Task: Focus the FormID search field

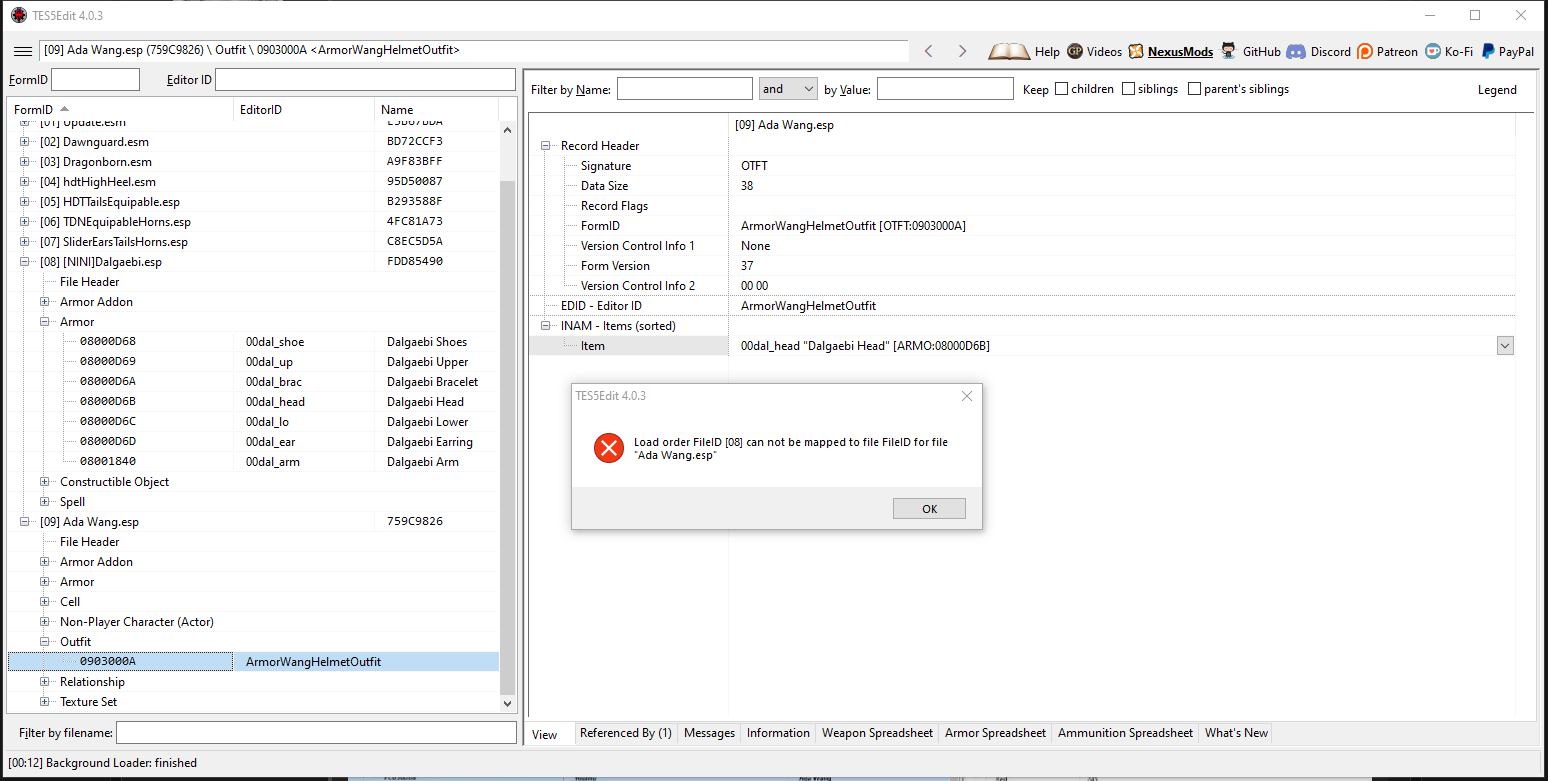Action: click(x=96, y=80)
